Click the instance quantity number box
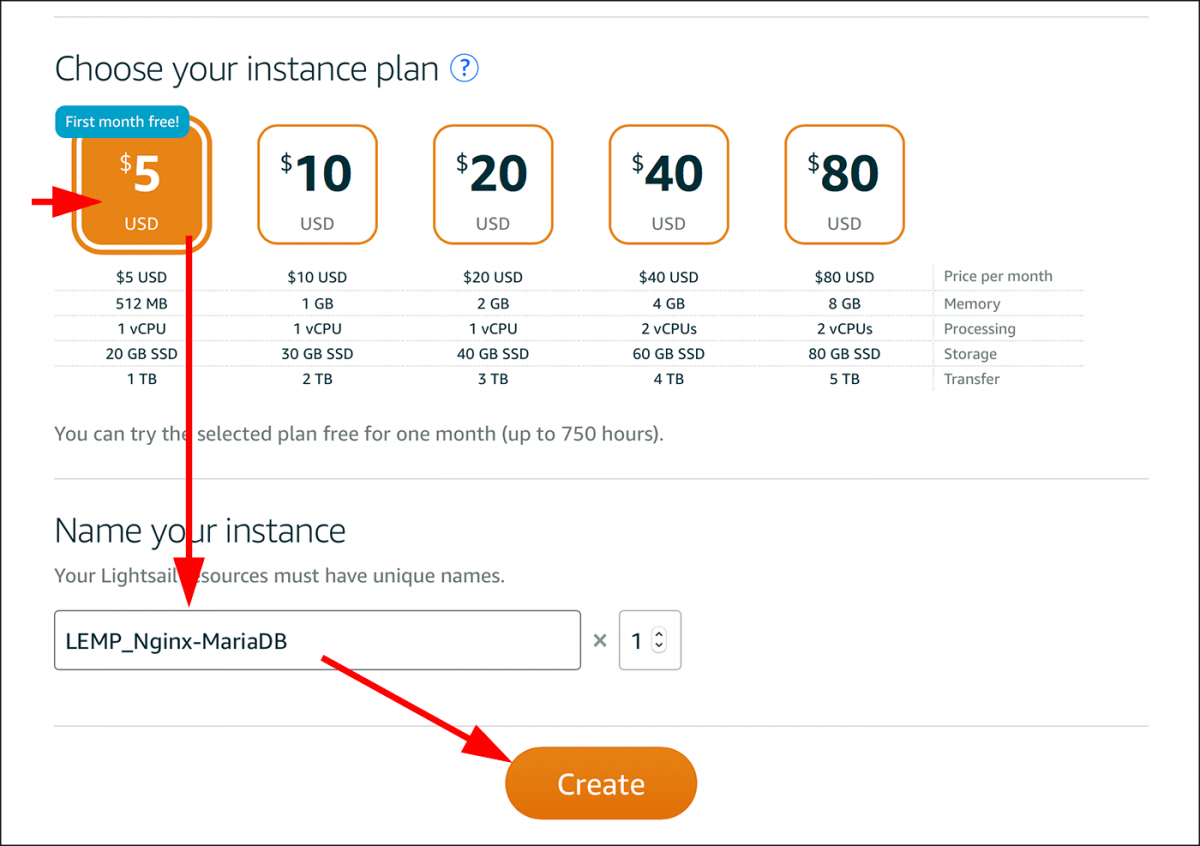 point(638,640)
